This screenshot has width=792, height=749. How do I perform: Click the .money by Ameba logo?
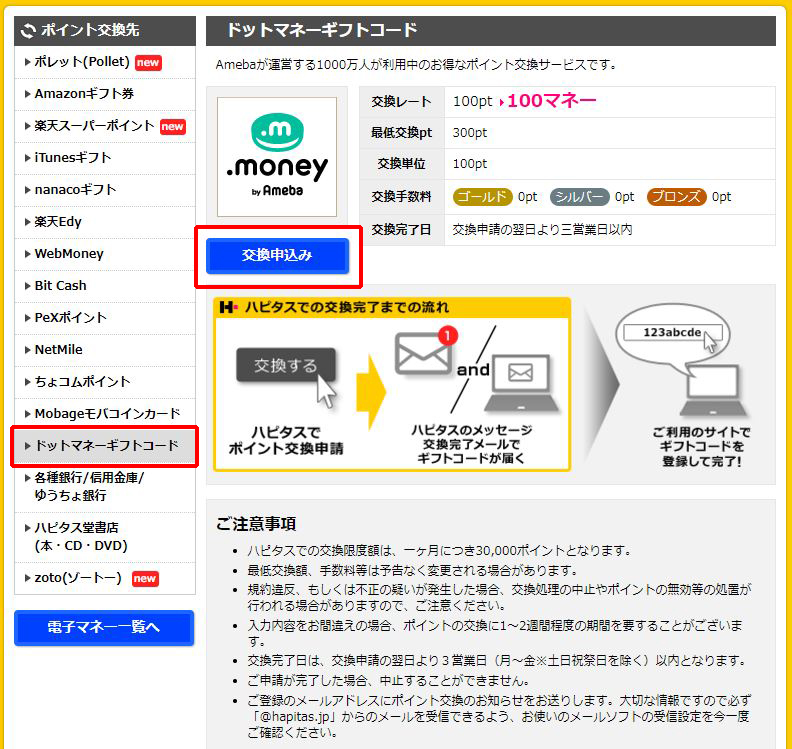pos(277,157)
